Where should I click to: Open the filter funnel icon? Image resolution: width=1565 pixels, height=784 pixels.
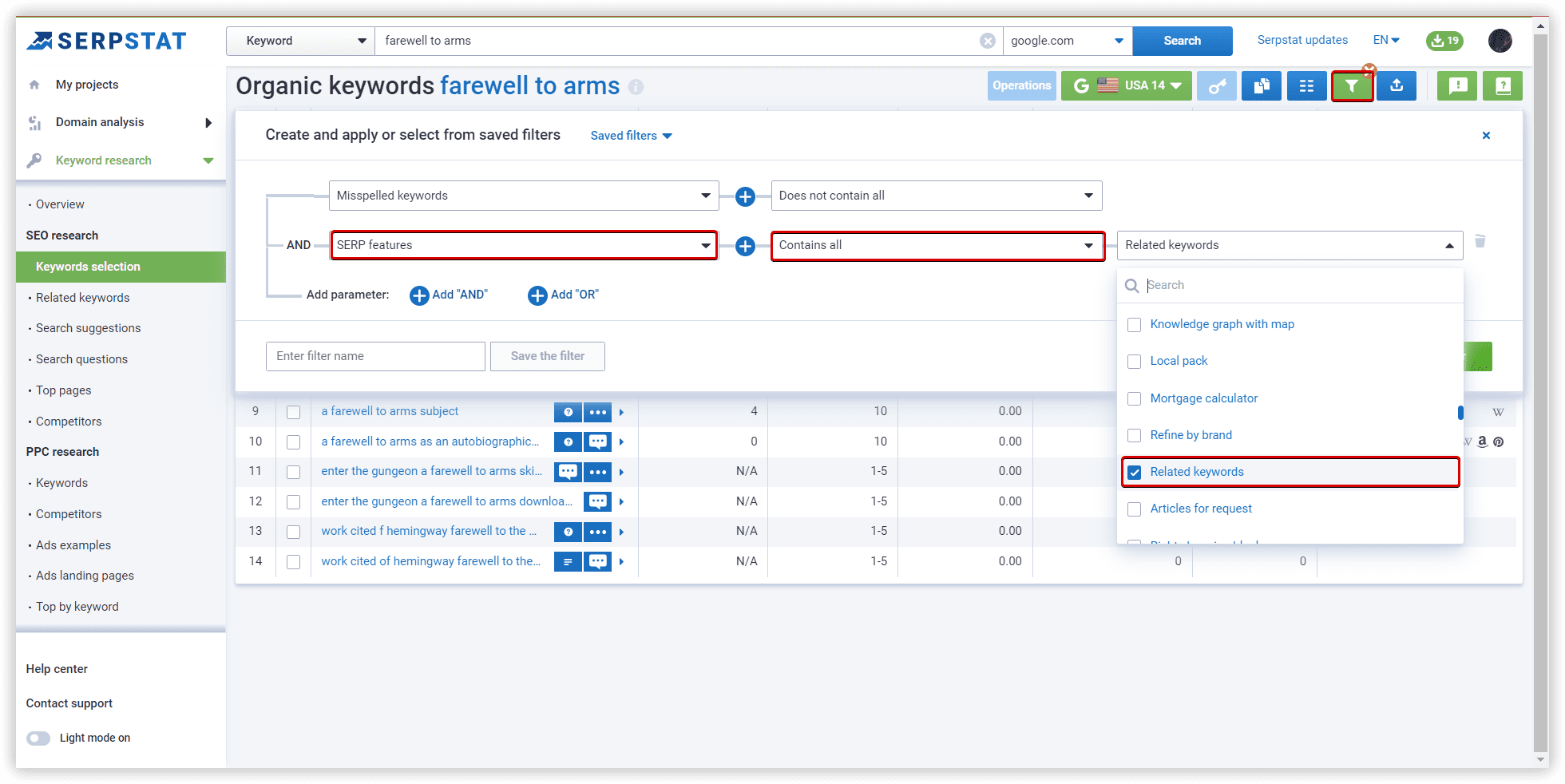[1352, 85]
